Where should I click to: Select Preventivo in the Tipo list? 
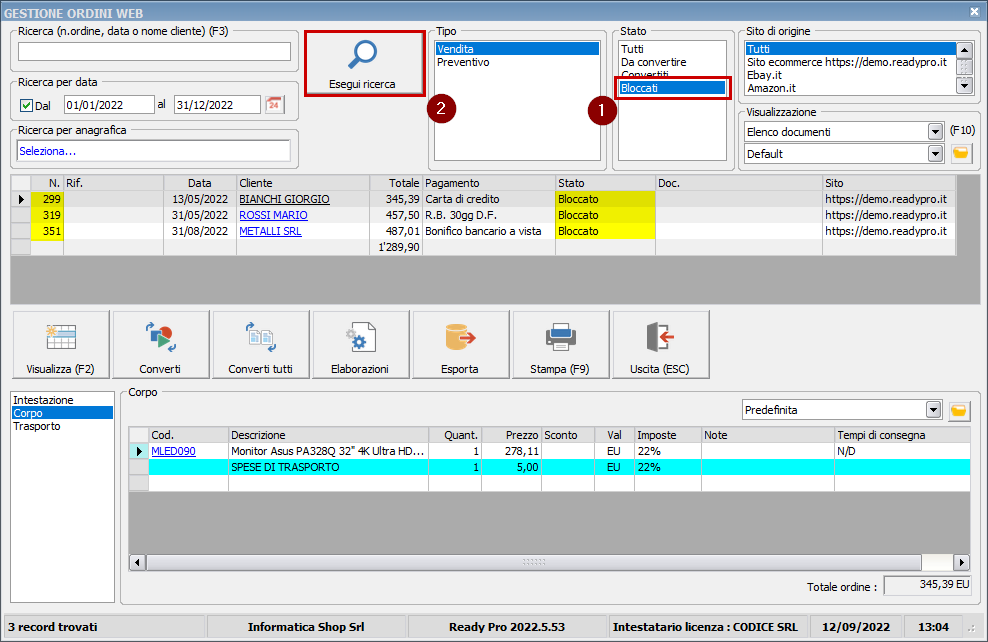click(462, 62)
